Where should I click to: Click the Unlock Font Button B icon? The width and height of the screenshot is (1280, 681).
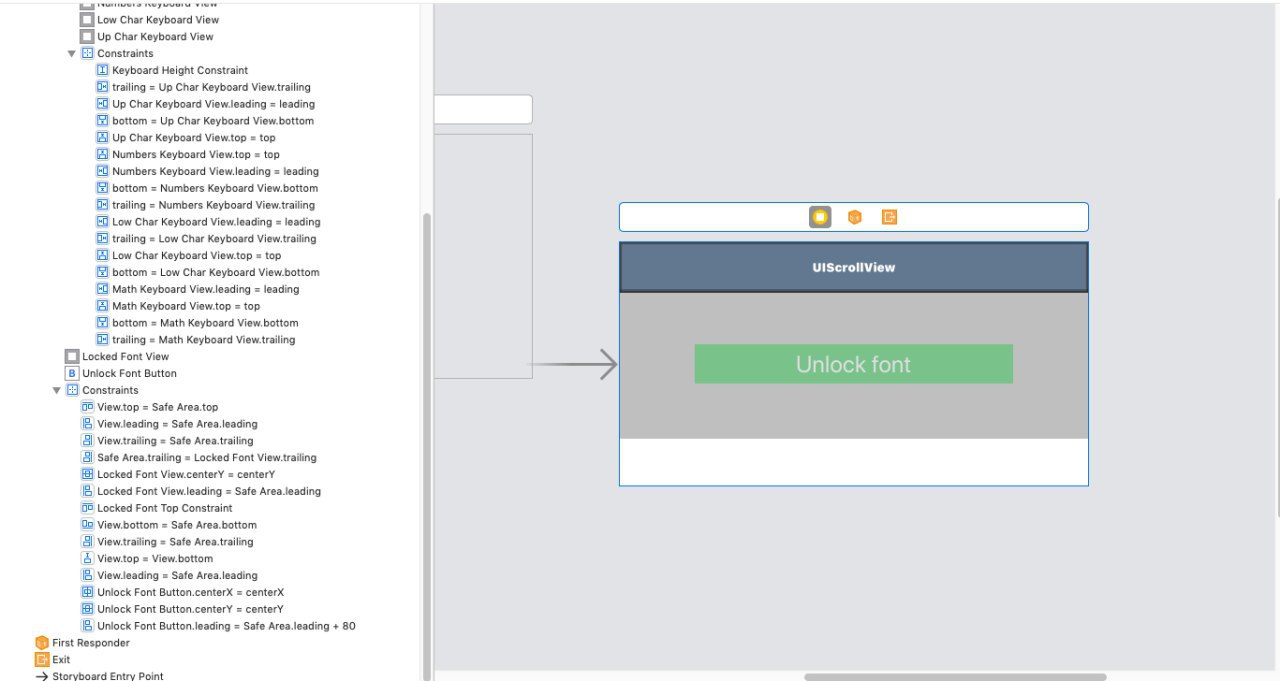[72, 374]
